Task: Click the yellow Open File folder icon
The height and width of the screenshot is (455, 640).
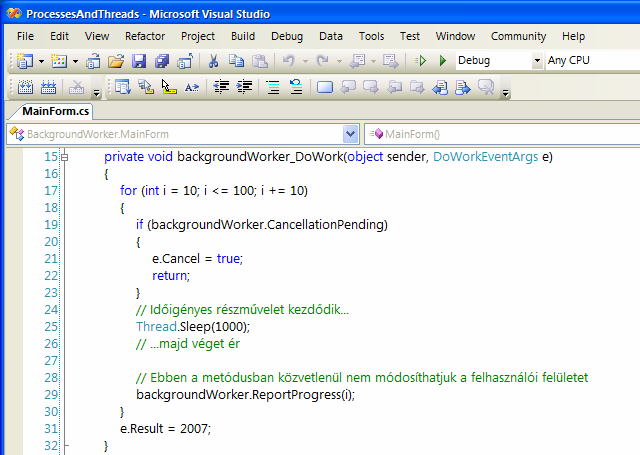Action: (x=116, y=61)
